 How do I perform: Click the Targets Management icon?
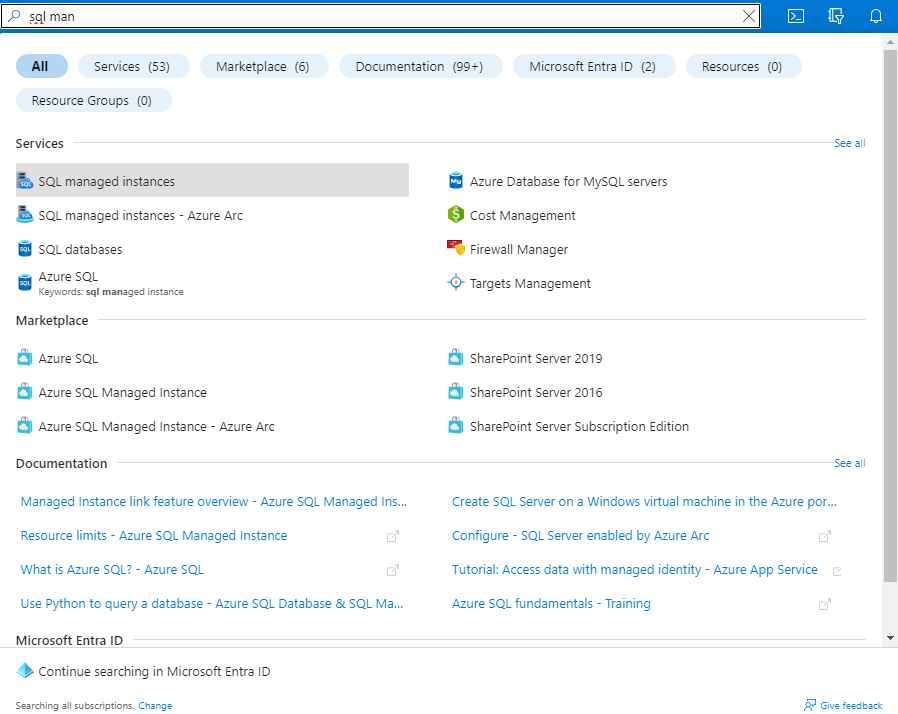tap(455, 283)
